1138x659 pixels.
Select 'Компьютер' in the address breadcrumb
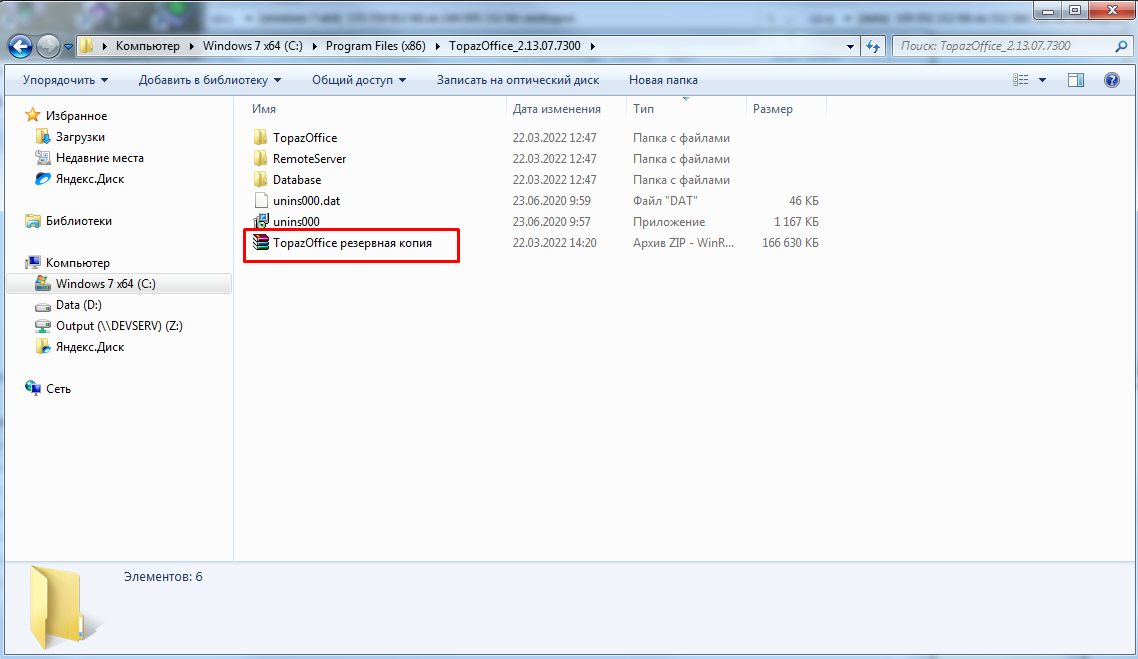(147, 46)
